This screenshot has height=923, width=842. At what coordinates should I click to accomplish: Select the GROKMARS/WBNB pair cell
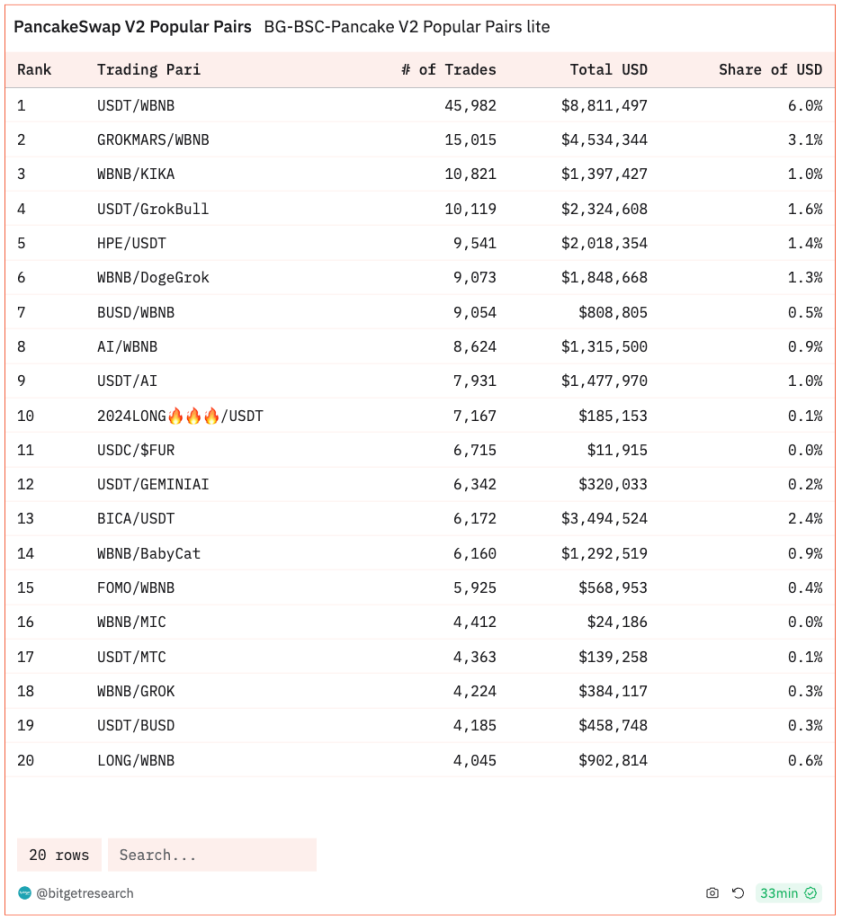pos(153,139)
